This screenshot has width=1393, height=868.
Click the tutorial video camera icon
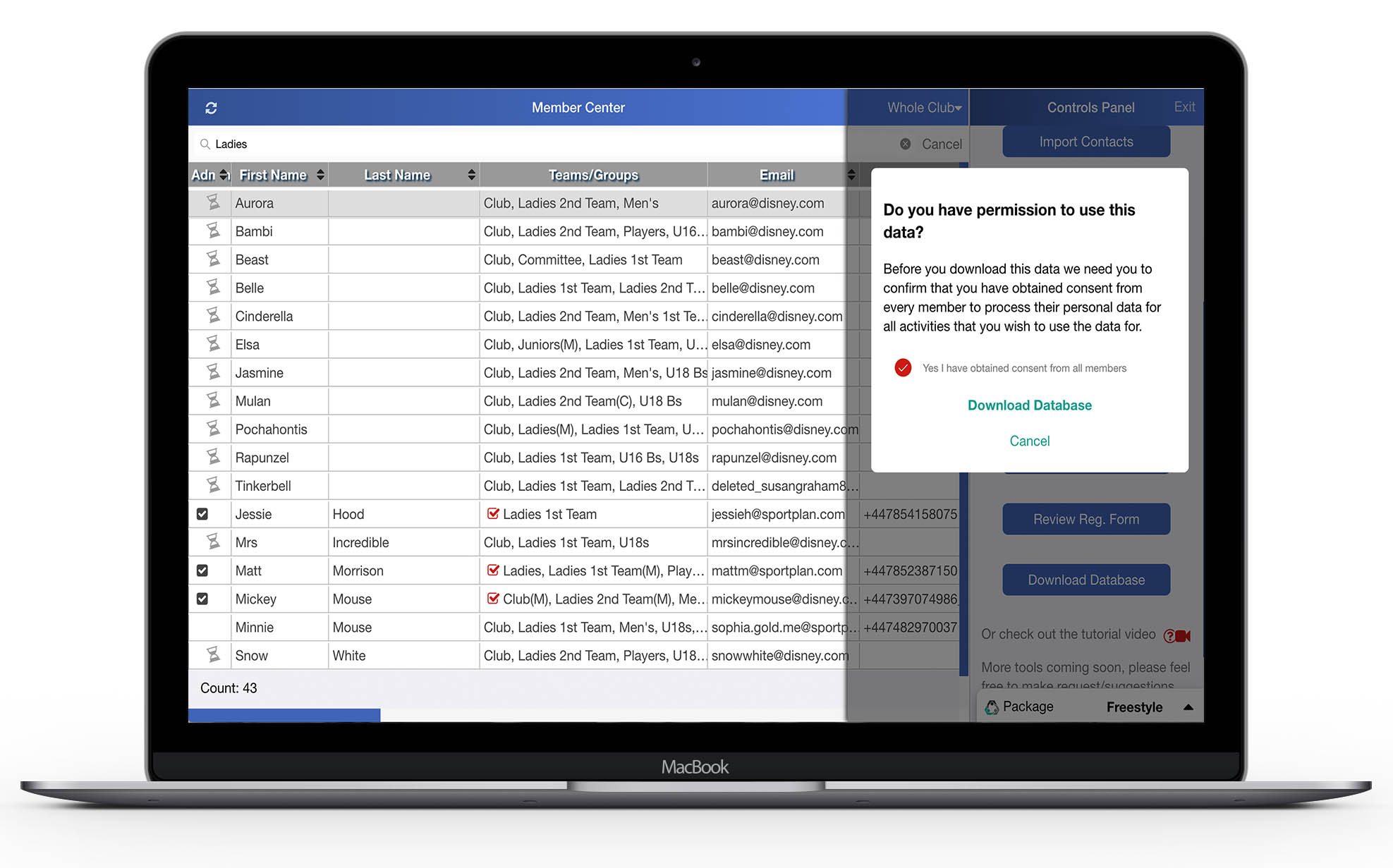(x=1176, y=635)
